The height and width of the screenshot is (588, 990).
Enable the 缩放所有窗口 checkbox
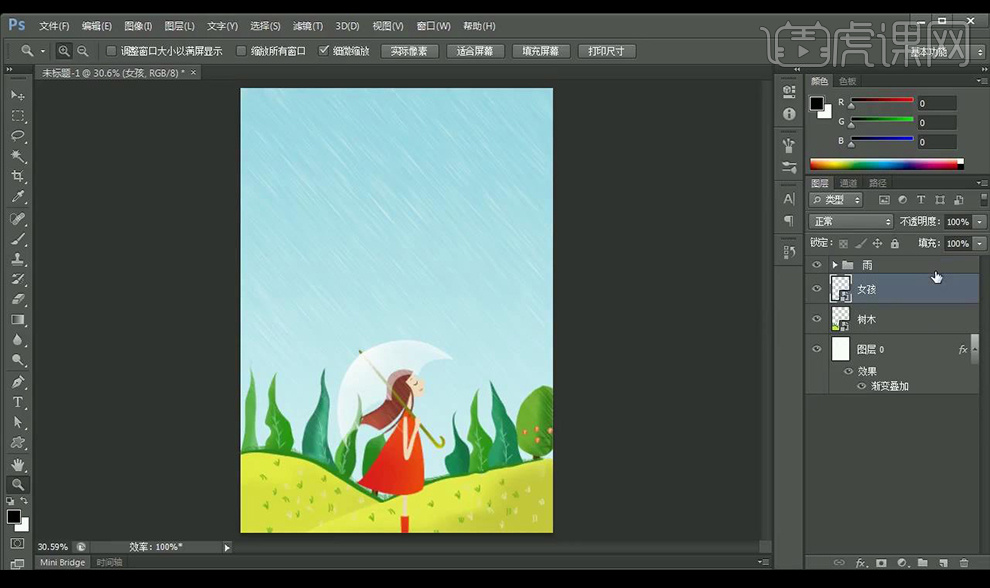click(x=241, y=51)
